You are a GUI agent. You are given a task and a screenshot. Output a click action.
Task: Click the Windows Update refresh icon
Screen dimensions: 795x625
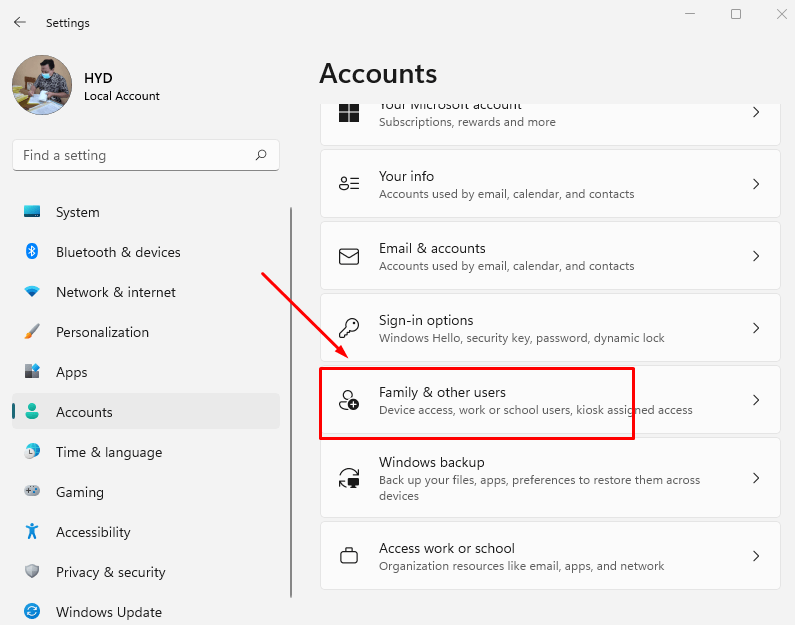point(32,611)
